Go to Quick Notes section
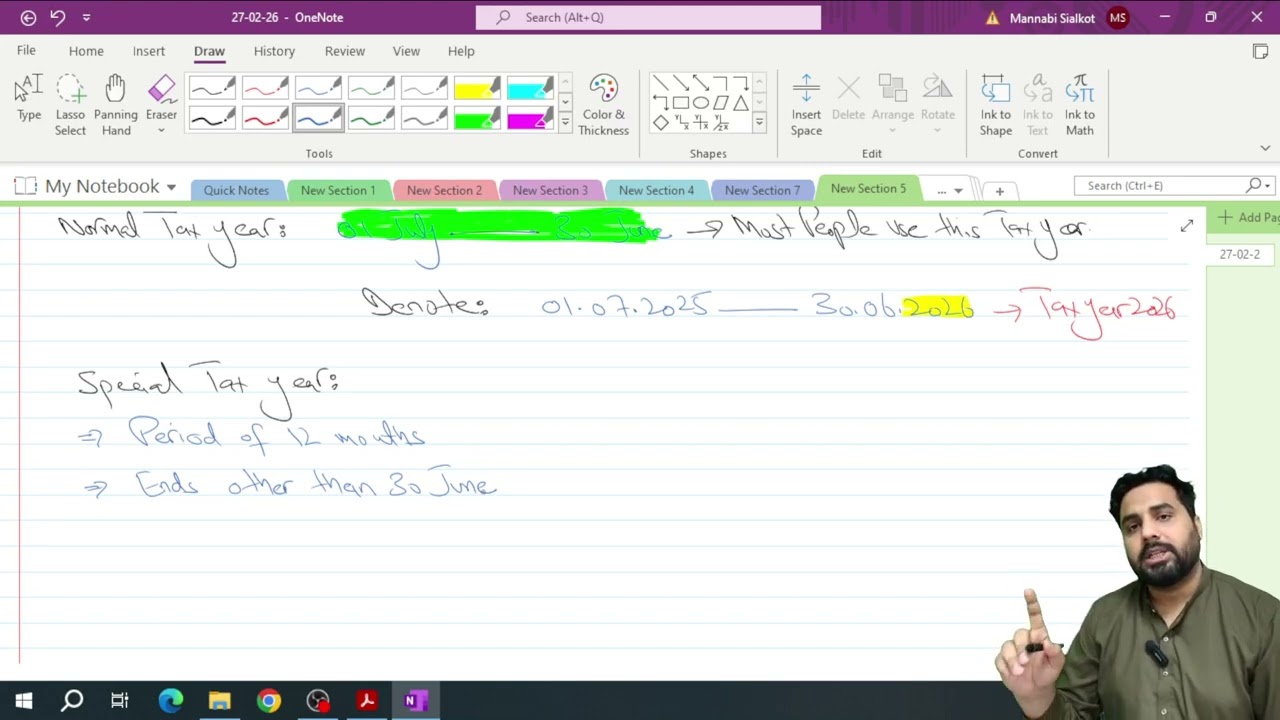This screenshot has height=720, width=1280. tap(236, 190)
